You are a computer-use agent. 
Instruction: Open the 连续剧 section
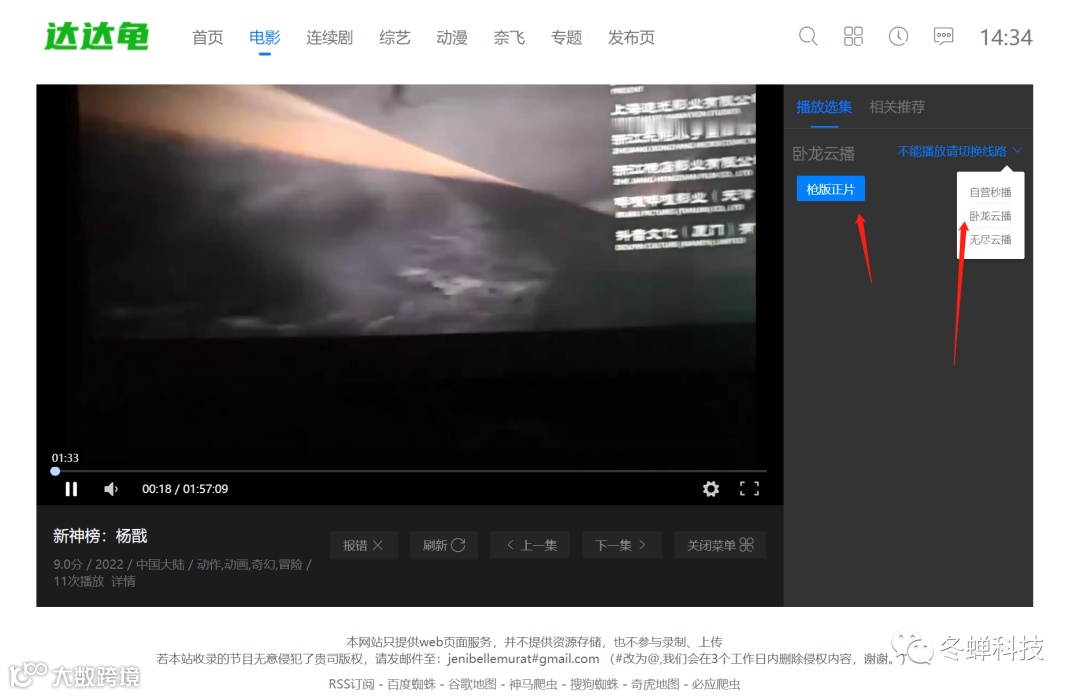[329, 37]
